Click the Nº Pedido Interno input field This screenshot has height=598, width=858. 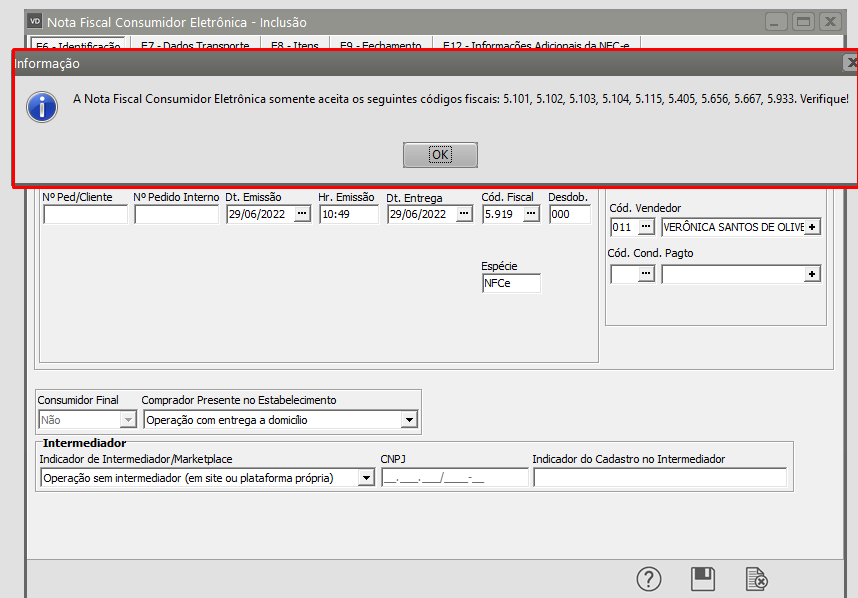tap(176, 214)
